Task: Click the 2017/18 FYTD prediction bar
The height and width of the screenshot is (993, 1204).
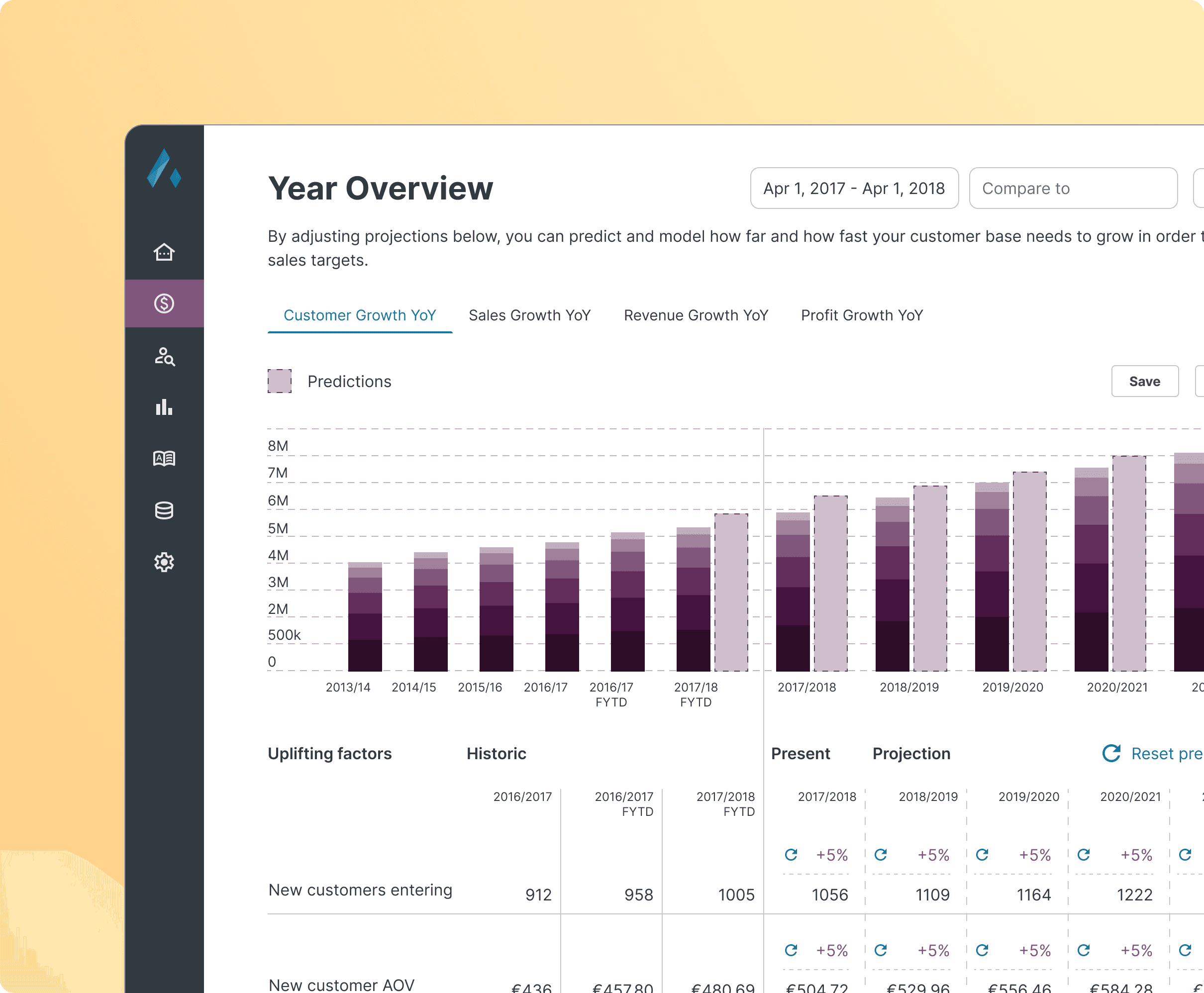Action: click(731, 592)
